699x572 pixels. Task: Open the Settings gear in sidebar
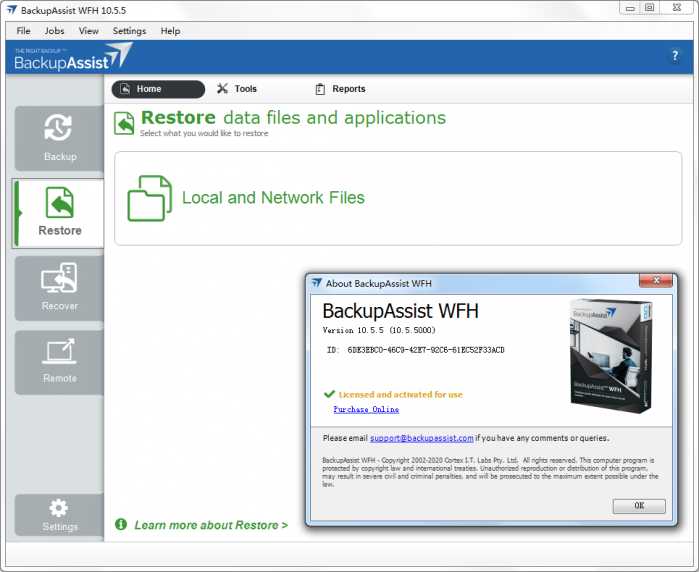click(x=59, y=514)
